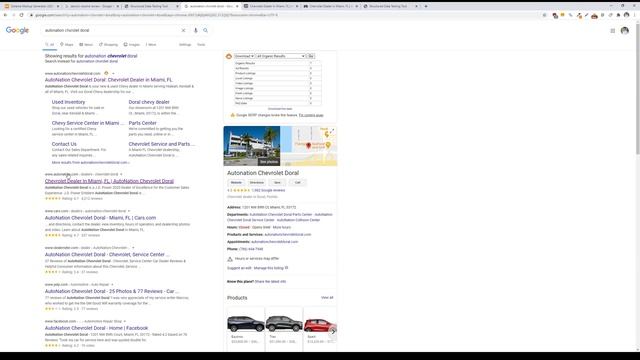The width and height of the screenshot is (640, 360).
Task: Switch to the first browser tab
Action: coord(32,6)
